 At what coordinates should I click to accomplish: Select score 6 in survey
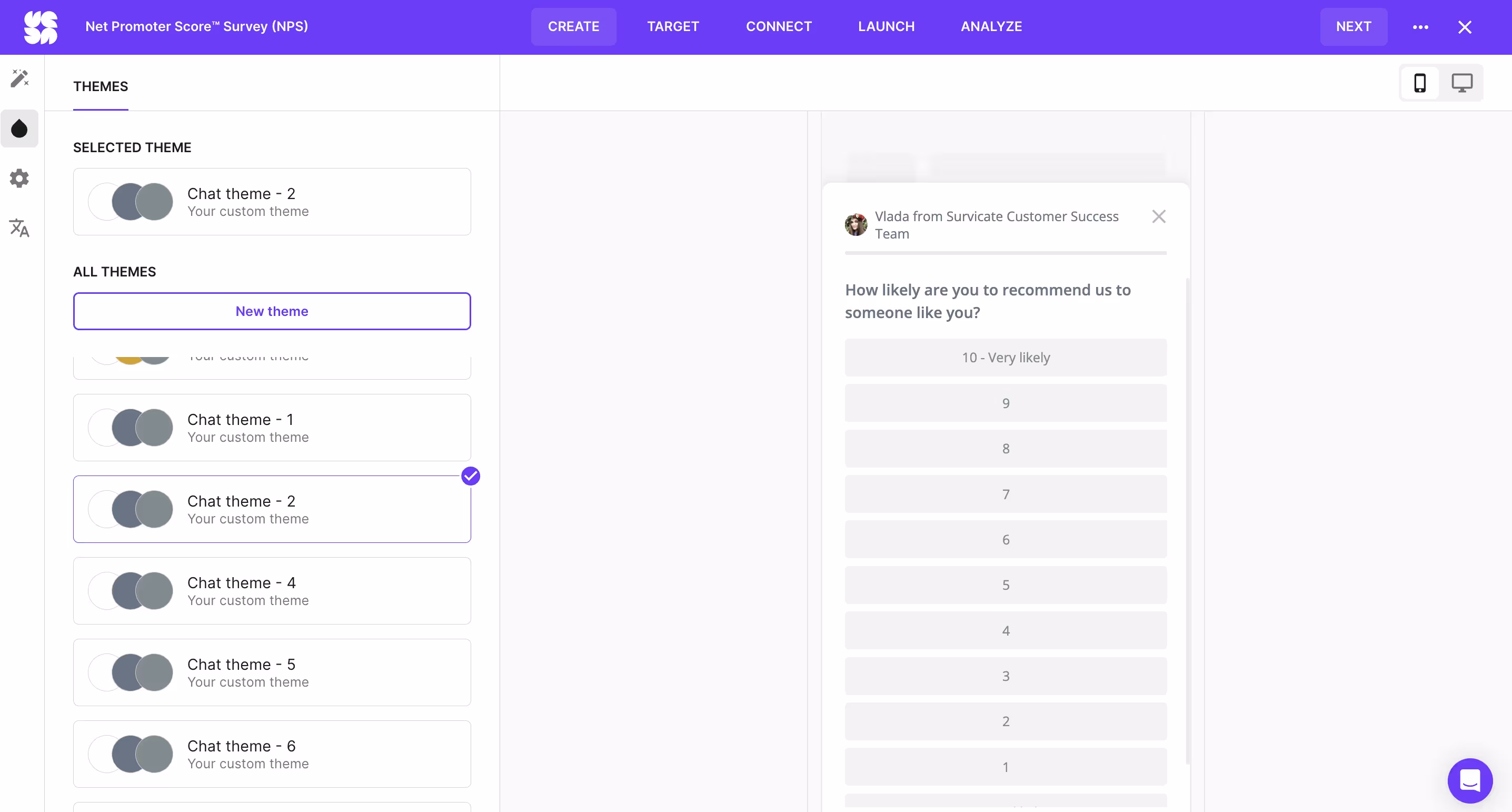pyautogui.click(x=1006, y=540)
